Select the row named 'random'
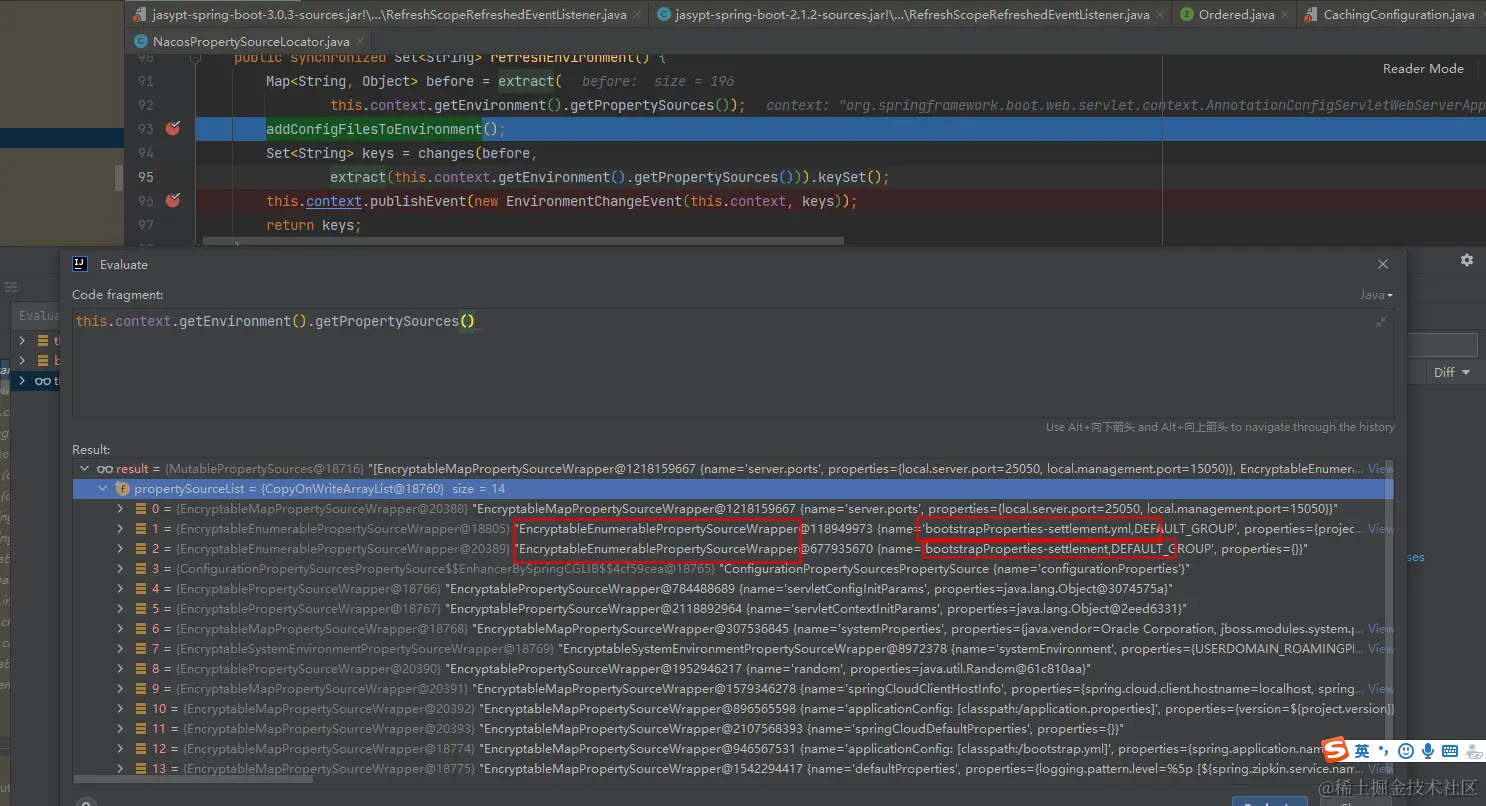Screen dimensions: 1486x806 pos(733,669)
